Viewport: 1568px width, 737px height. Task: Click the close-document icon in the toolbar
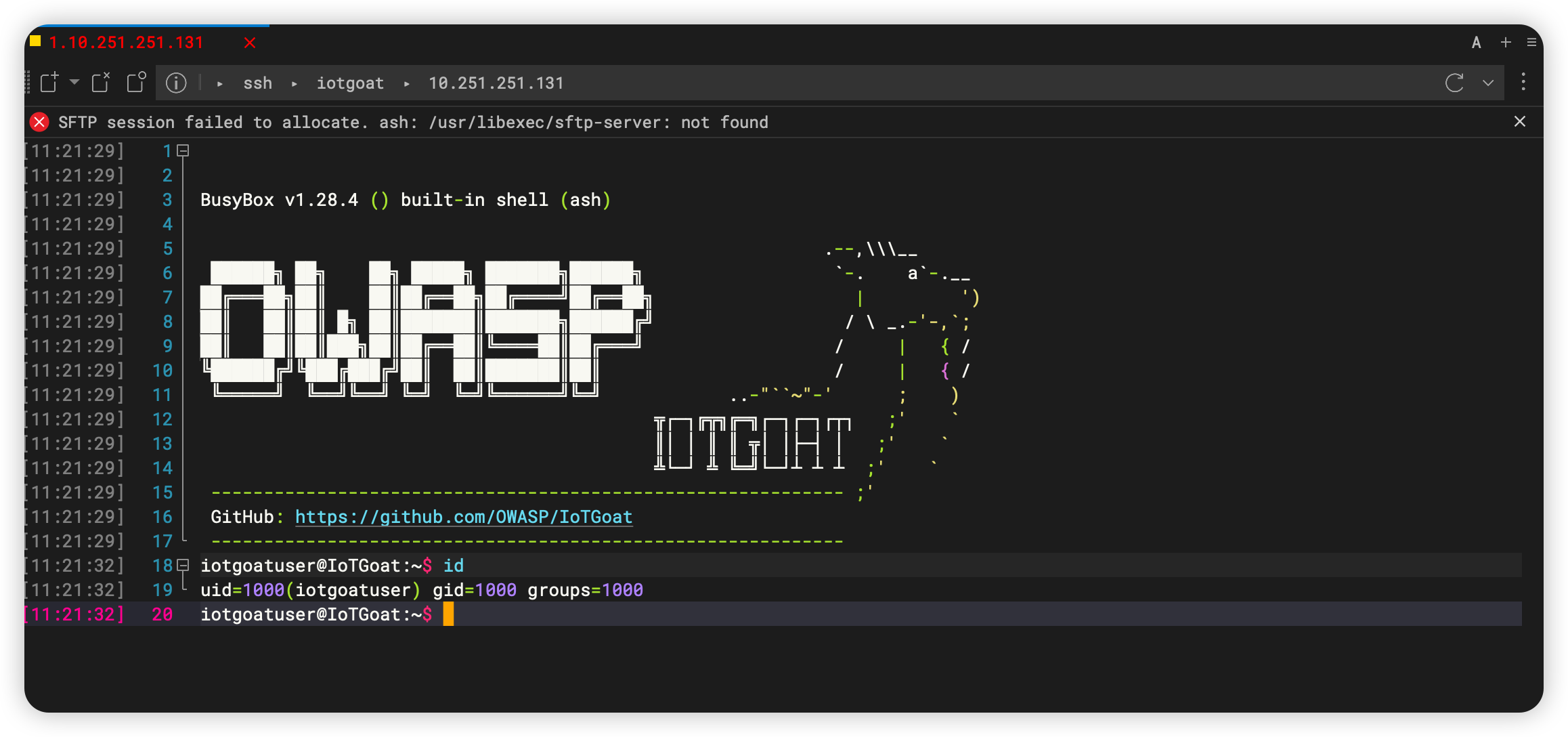(101, 83)
